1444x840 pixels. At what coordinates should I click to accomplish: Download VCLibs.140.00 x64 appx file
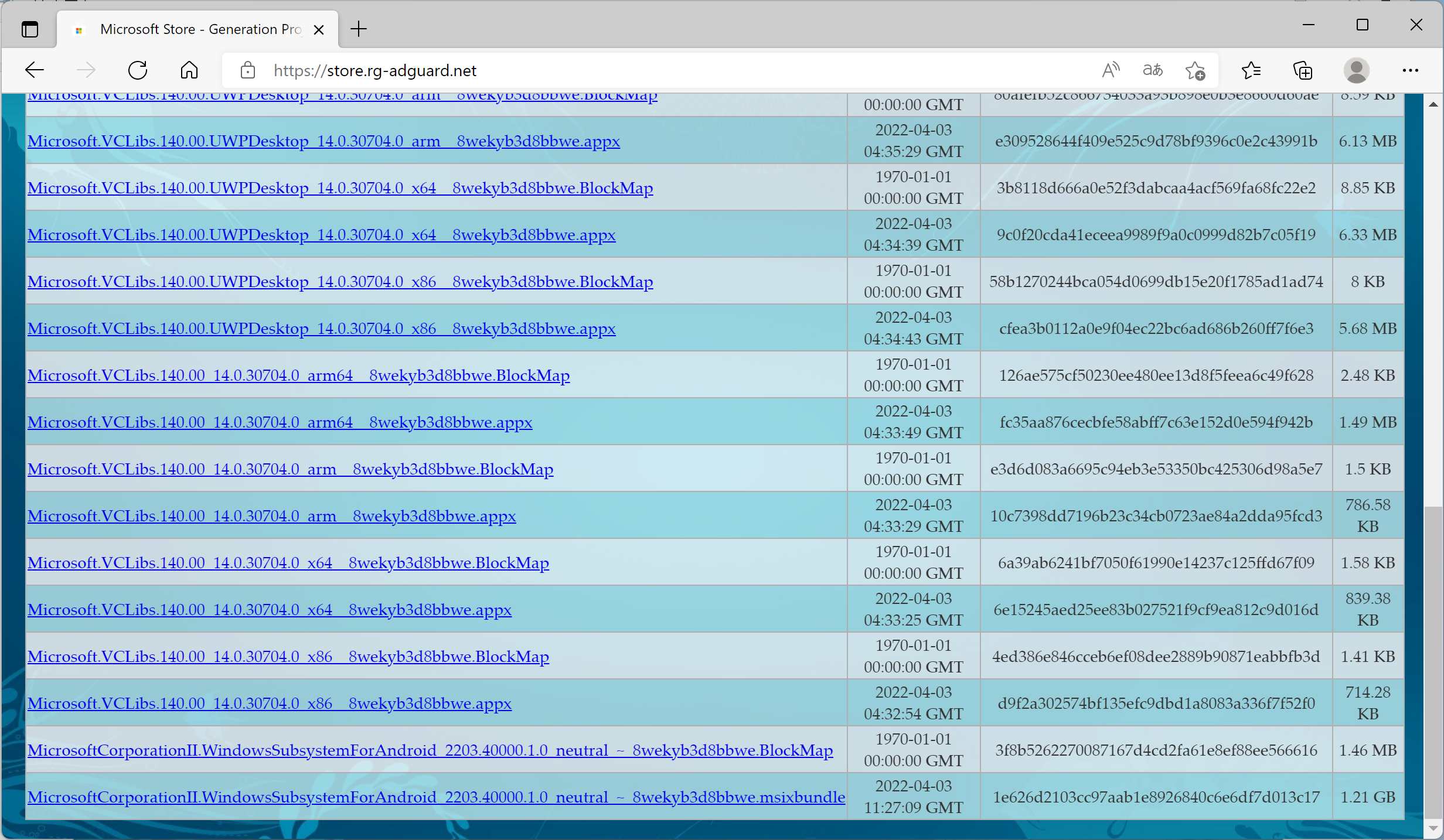tap(270, 609)
